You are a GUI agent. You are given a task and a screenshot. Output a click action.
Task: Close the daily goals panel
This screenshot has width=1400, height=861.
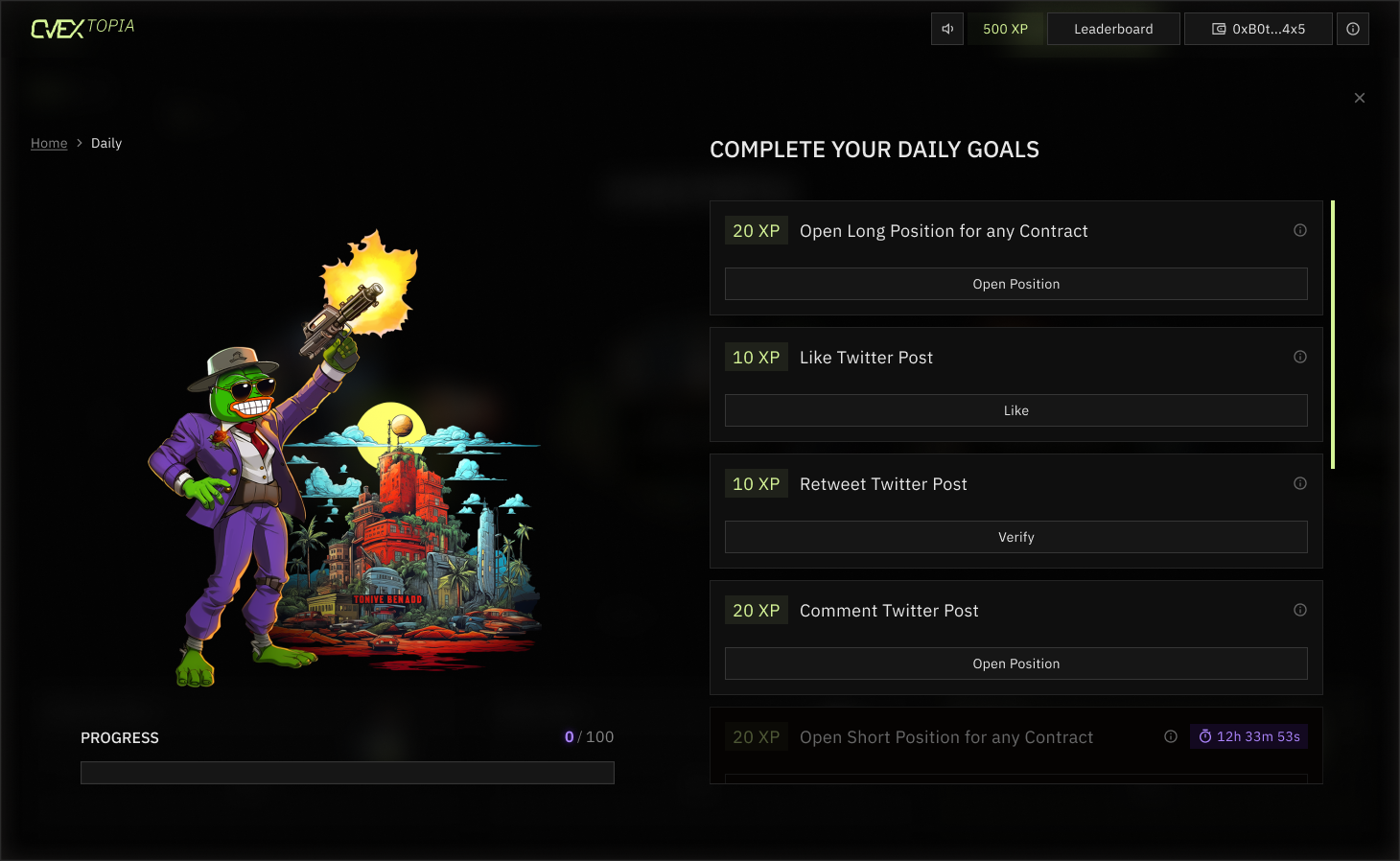(1360, 98)
